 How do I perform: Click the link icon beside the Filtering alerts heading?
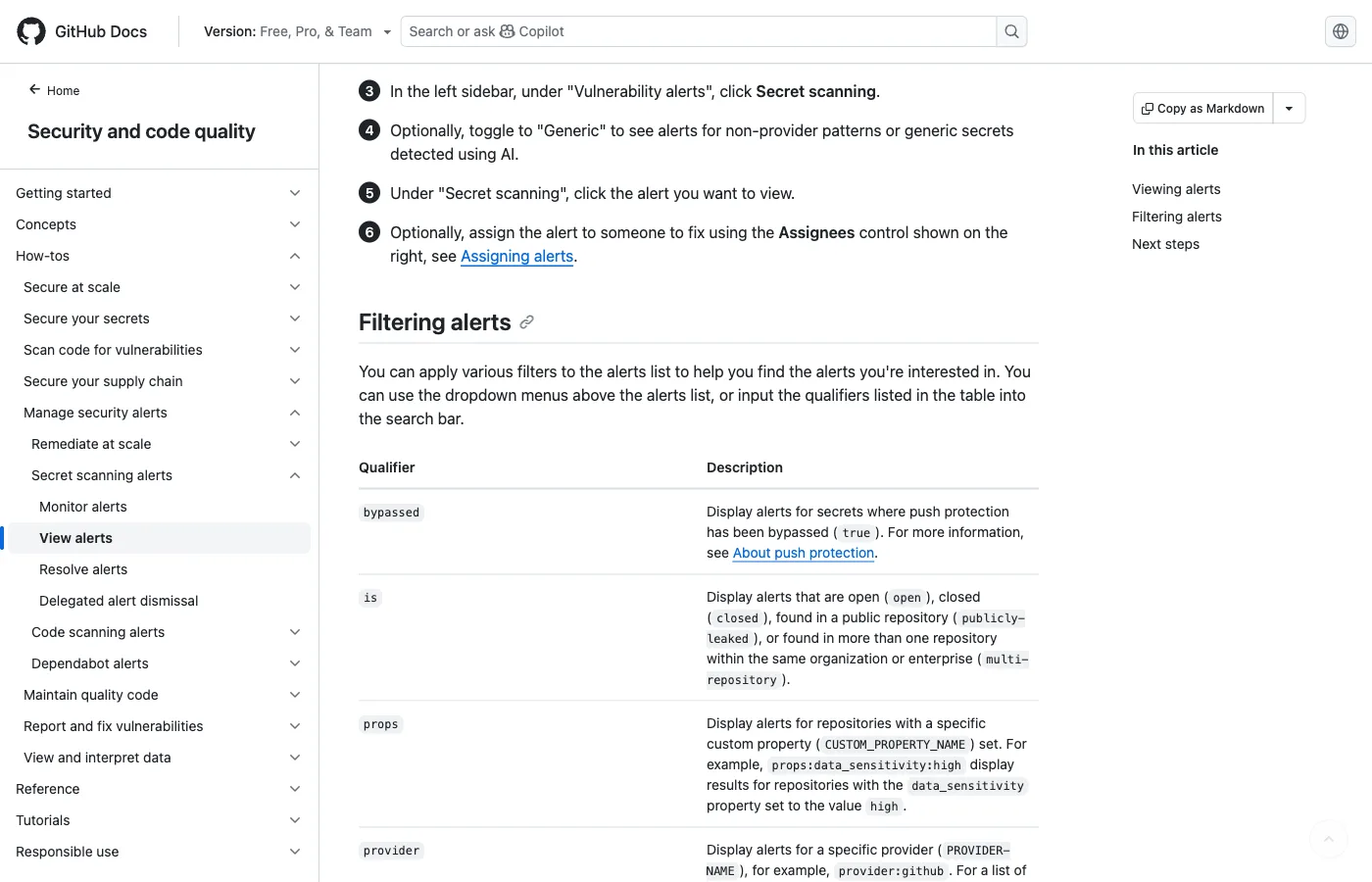click(x=526, y=321)
